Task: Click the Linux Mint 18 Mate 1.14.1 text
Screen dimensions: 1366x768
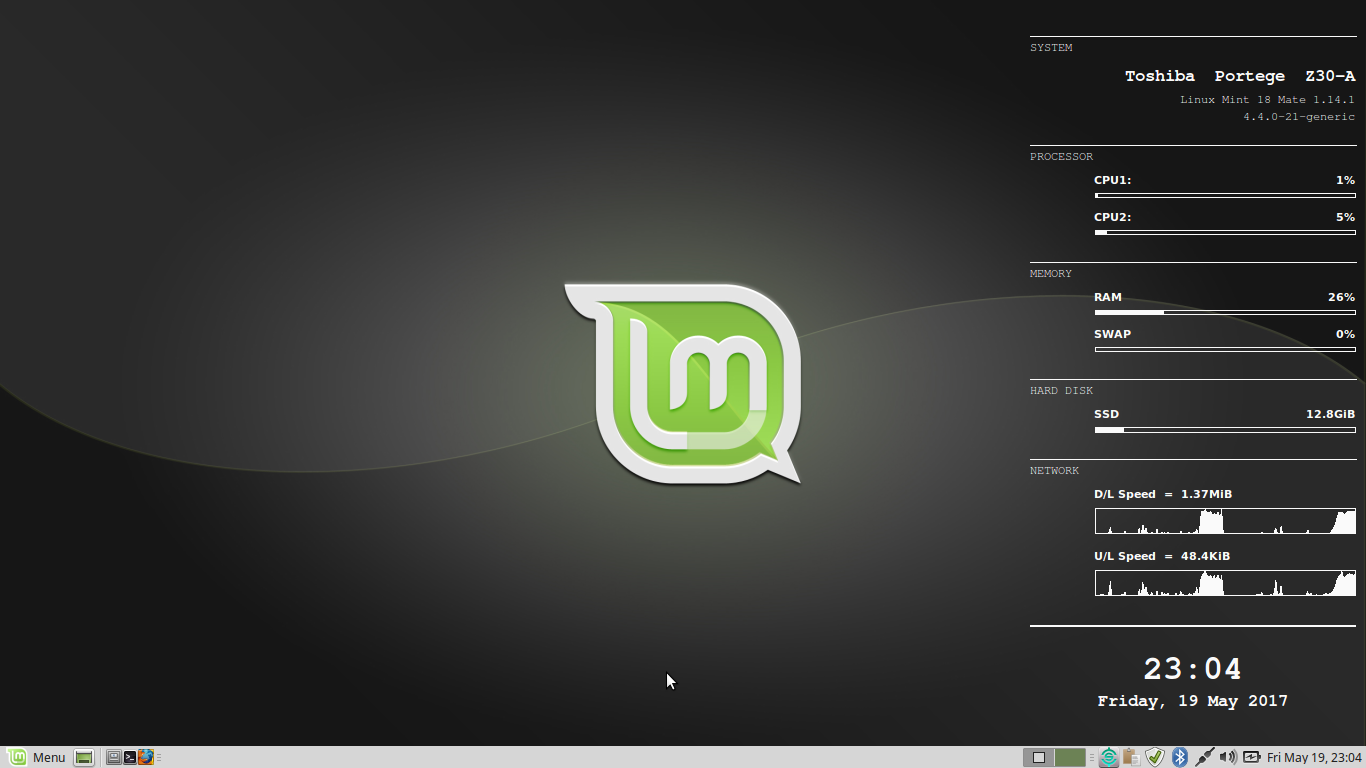Action: tap(1267, 100)
